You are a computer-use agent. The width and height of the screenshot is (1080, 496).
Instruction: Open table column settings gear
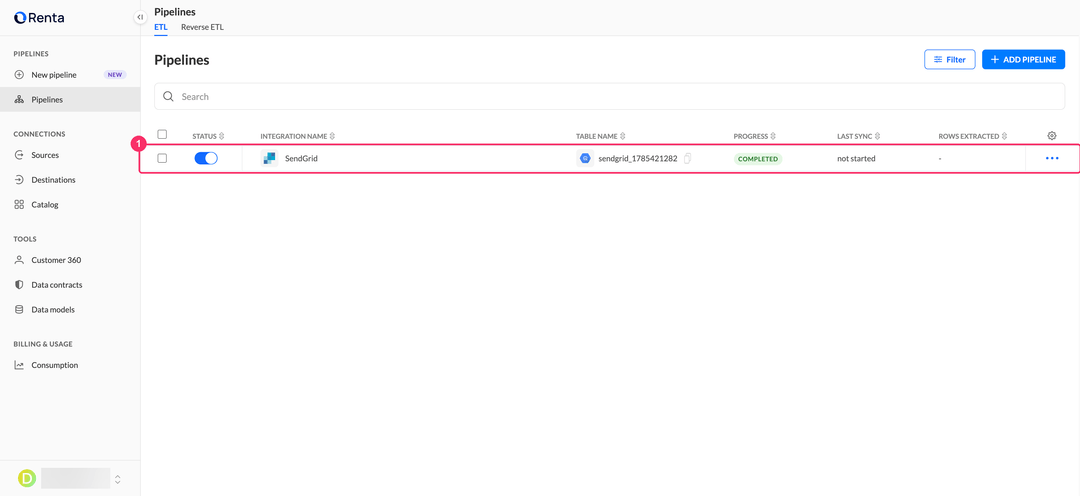[x=1052, y=136]
